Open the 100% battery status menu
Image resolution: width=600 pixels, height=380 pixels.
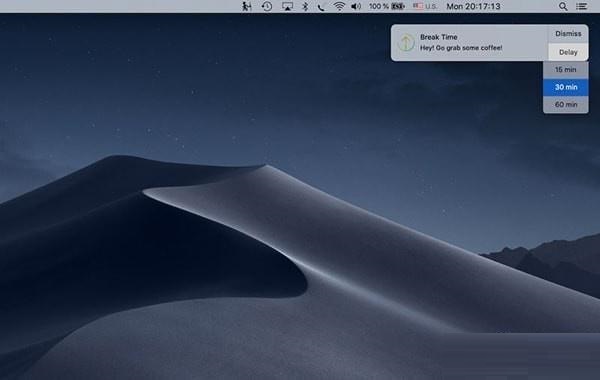tap(387, 6)
